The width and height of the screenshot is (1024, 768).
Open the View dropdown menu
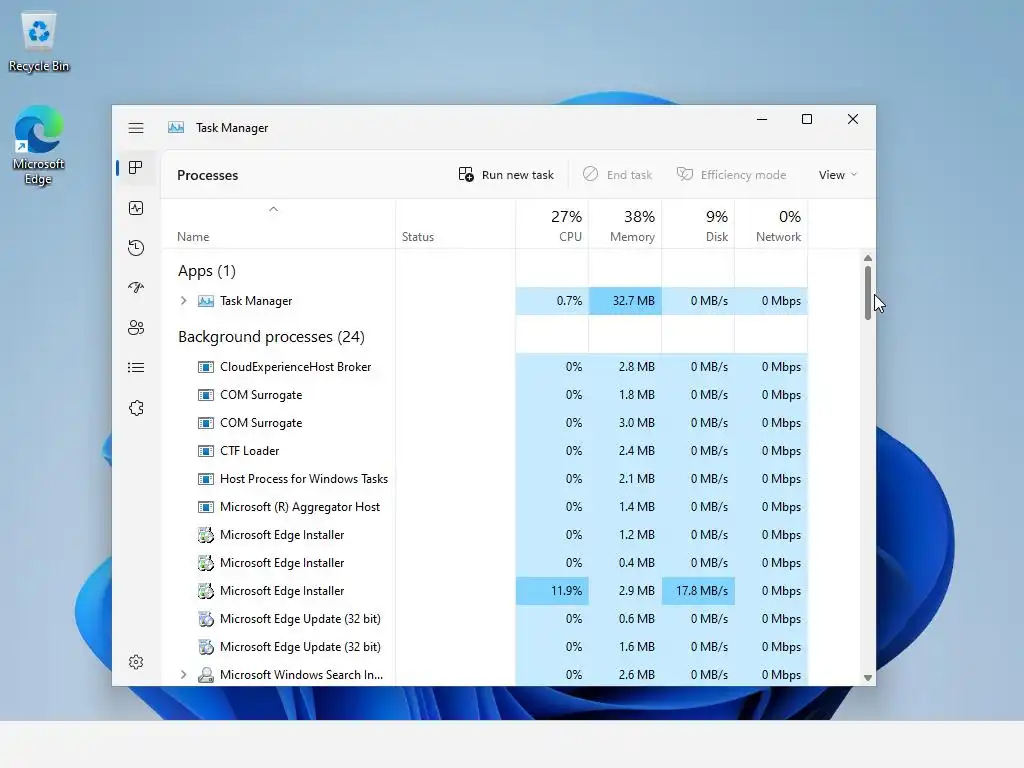[838, 174]
